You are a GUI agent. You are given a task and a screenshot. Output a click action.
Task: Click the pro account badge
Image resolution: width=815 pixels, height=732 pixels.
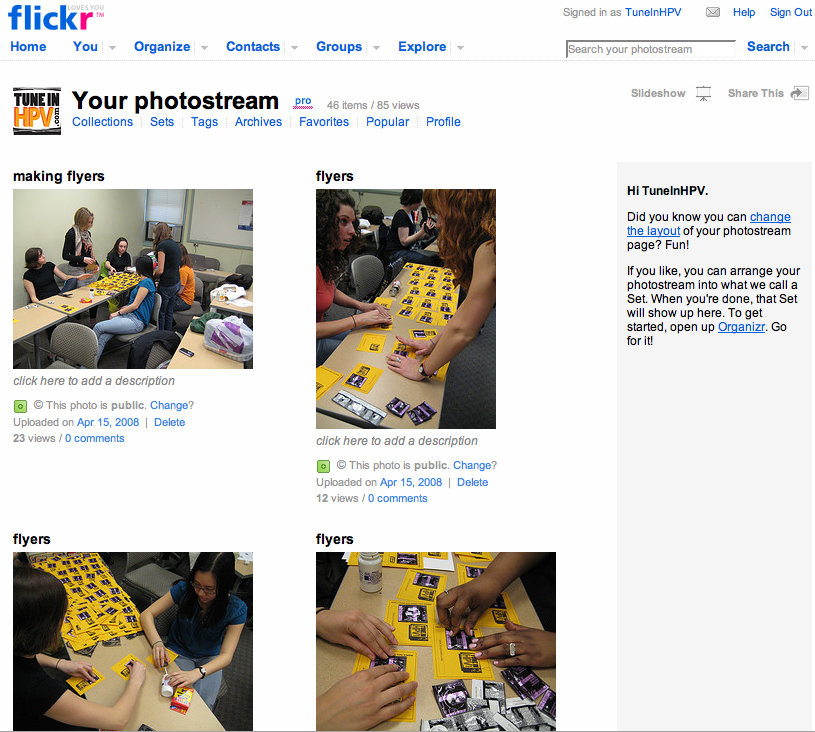coord(303,101)
